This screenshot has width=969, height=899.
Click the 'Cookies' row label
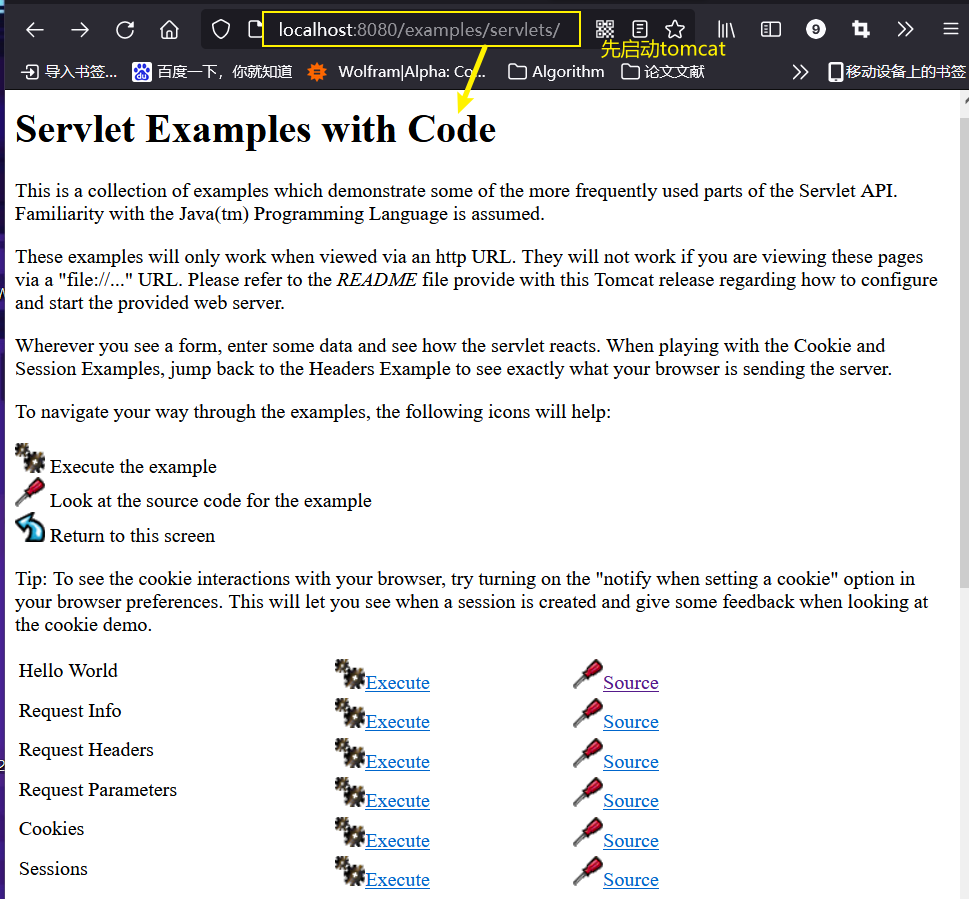51,829
